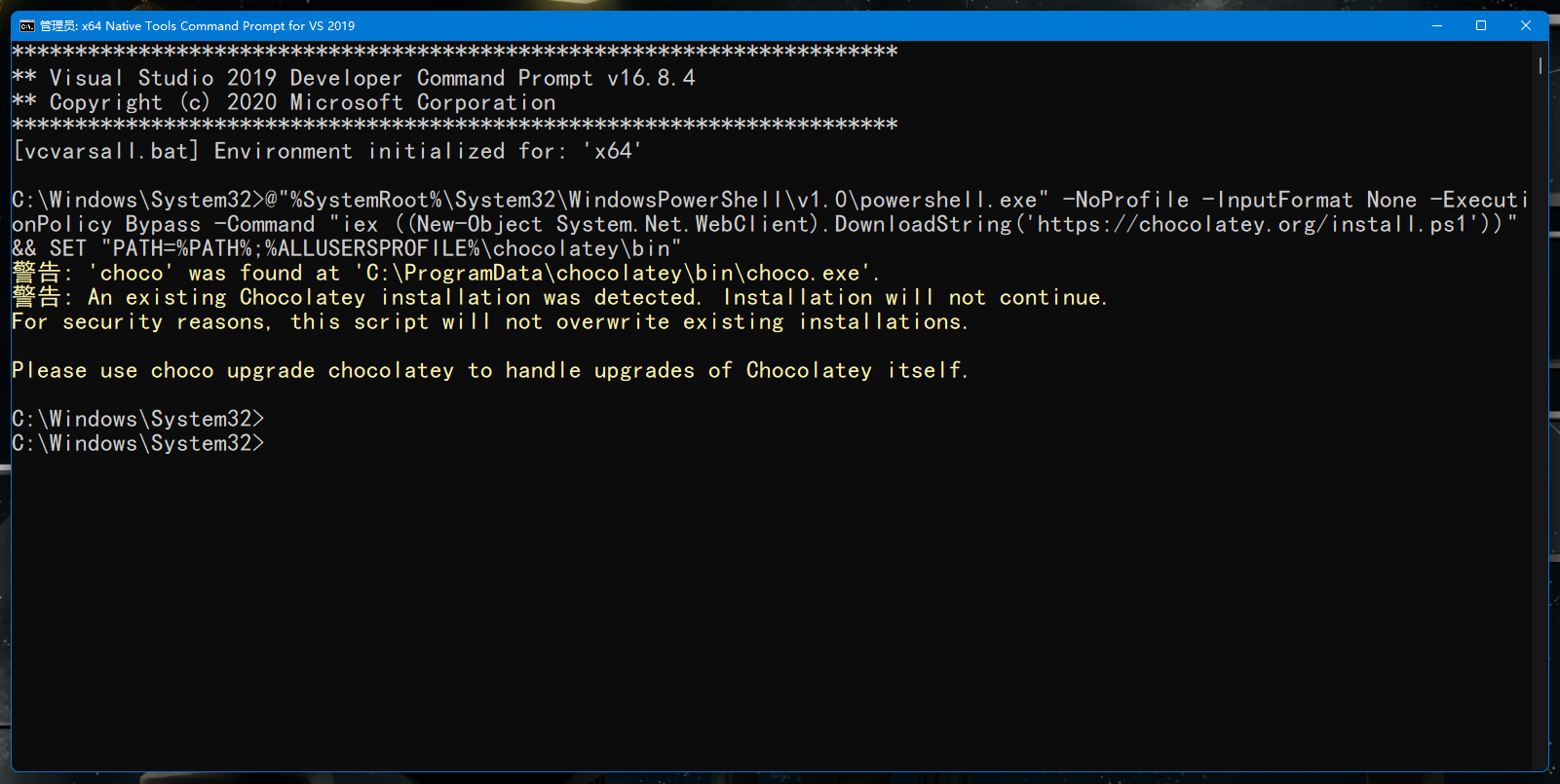Close the x64 Native Tools Command Prompt

tap(1526, 26)
